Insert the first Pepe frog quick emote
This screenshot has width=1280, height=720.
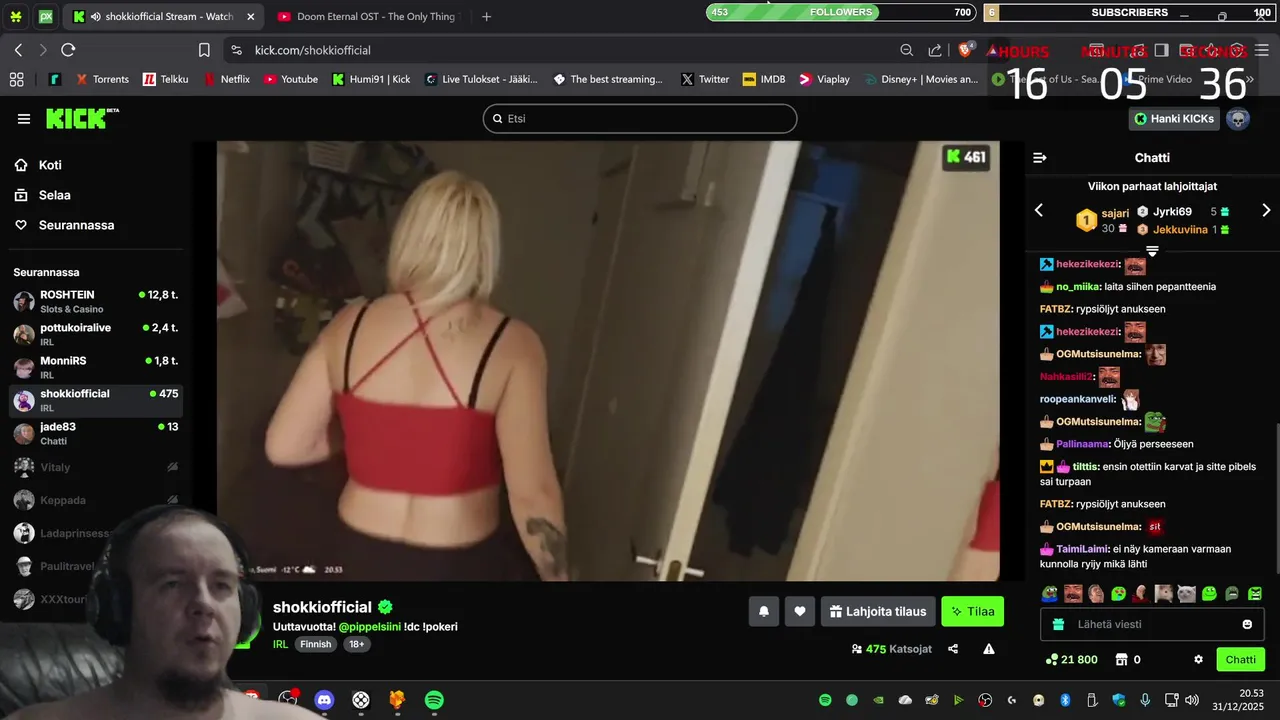[x=1049, y=593]
